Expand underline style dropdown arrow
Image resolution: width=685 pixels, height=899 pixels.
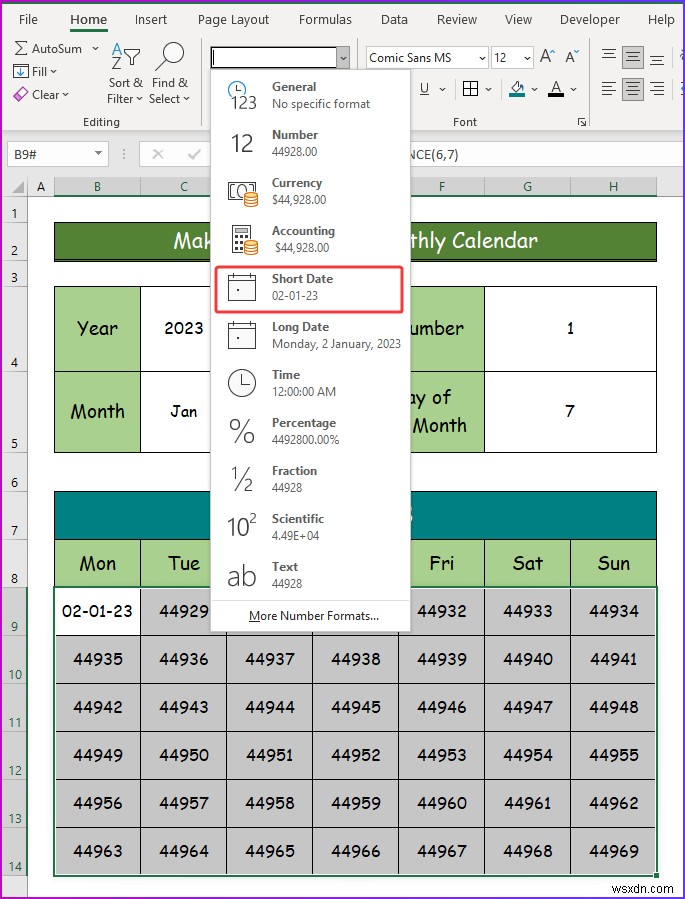[x=443, y=89]
